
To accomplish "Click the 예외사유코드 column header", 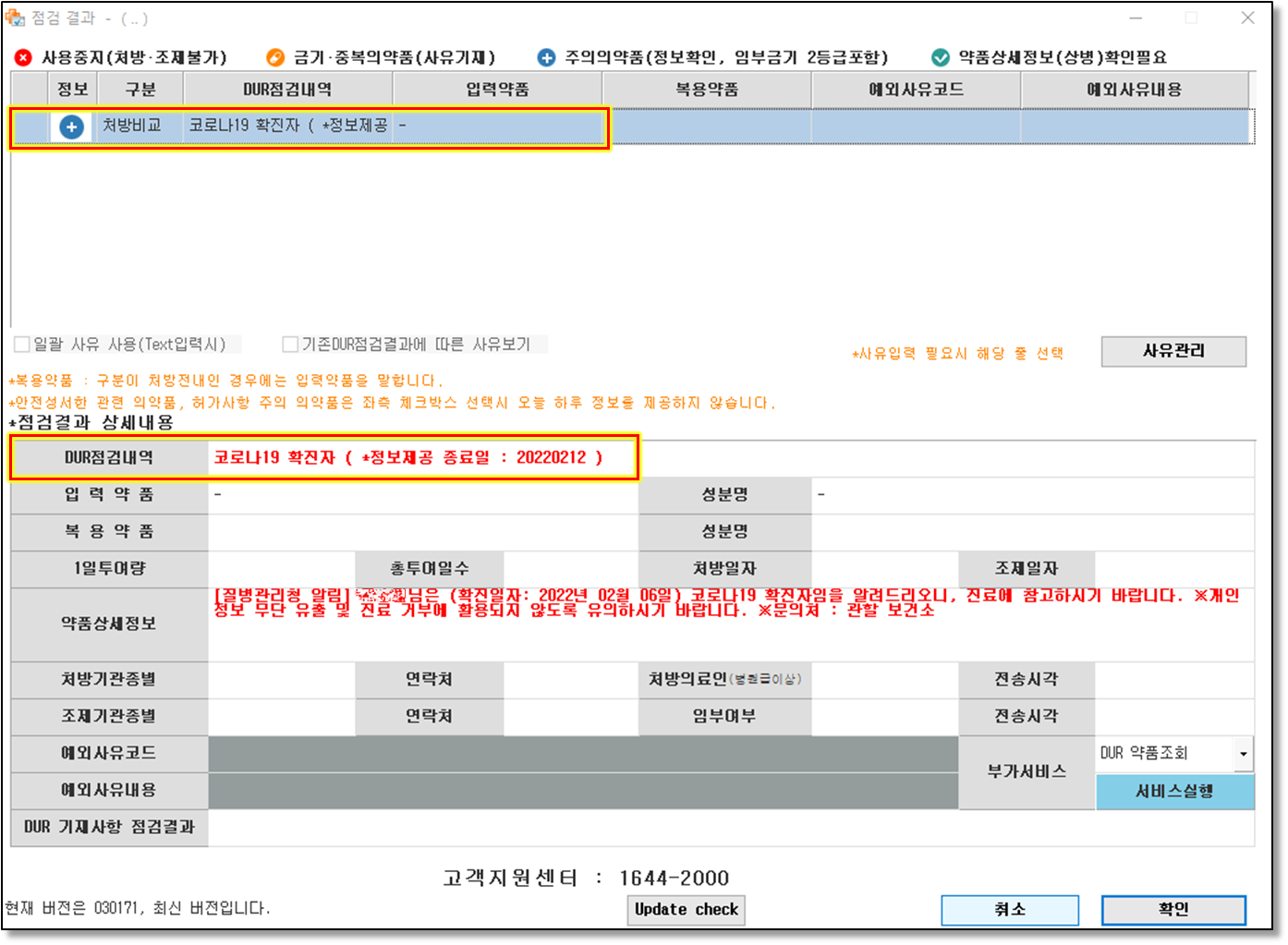I will (x=915, y=90).
